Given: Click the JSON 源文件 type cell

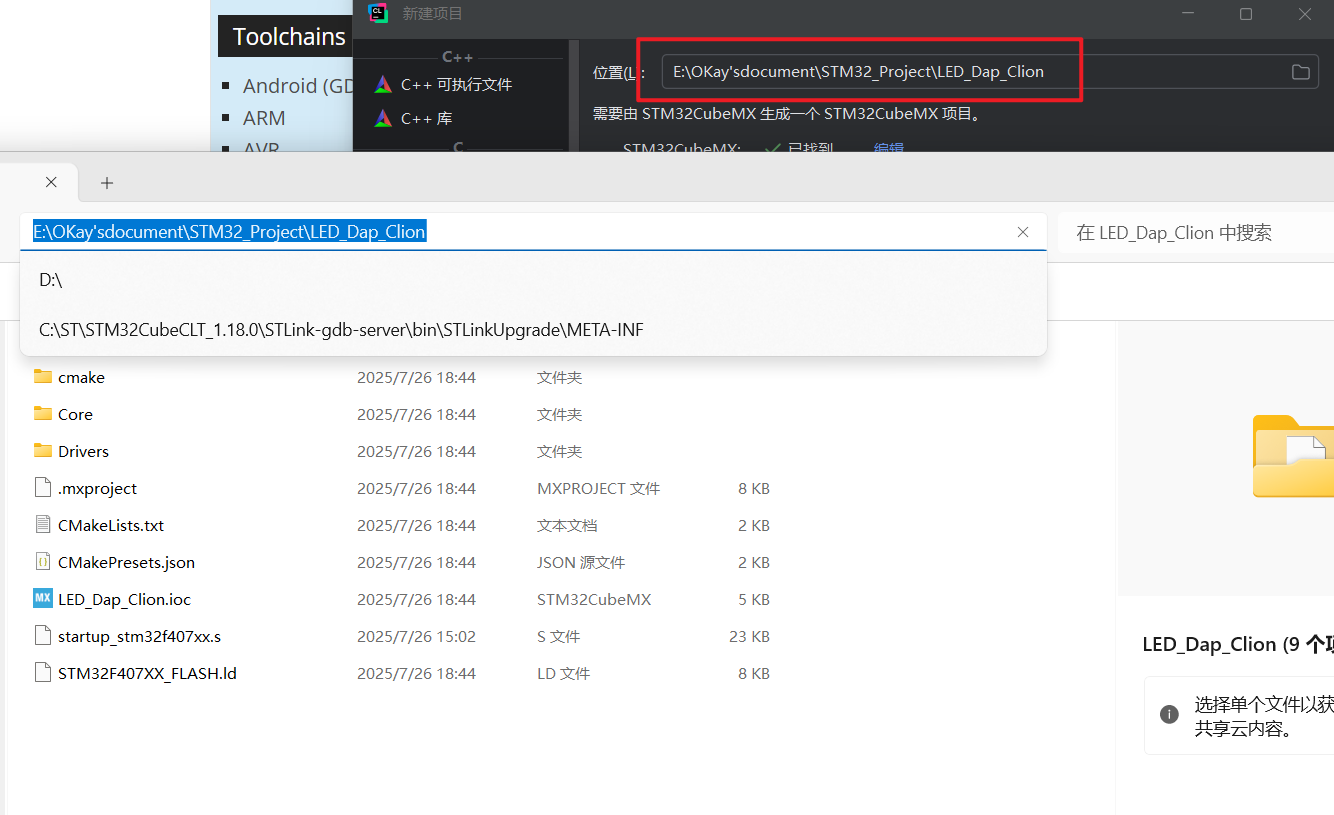Looking at the screenshot, I should point(581,562).
